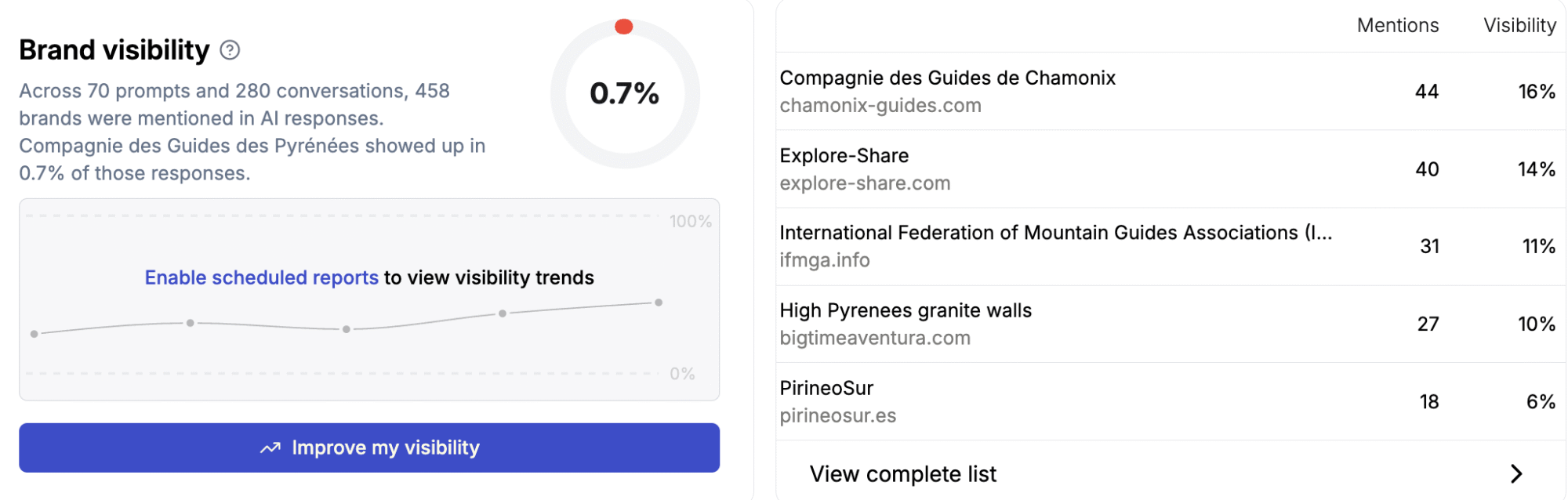Open View complete list row
Viewport: 1568px width, 500px height.
(903, 473)
